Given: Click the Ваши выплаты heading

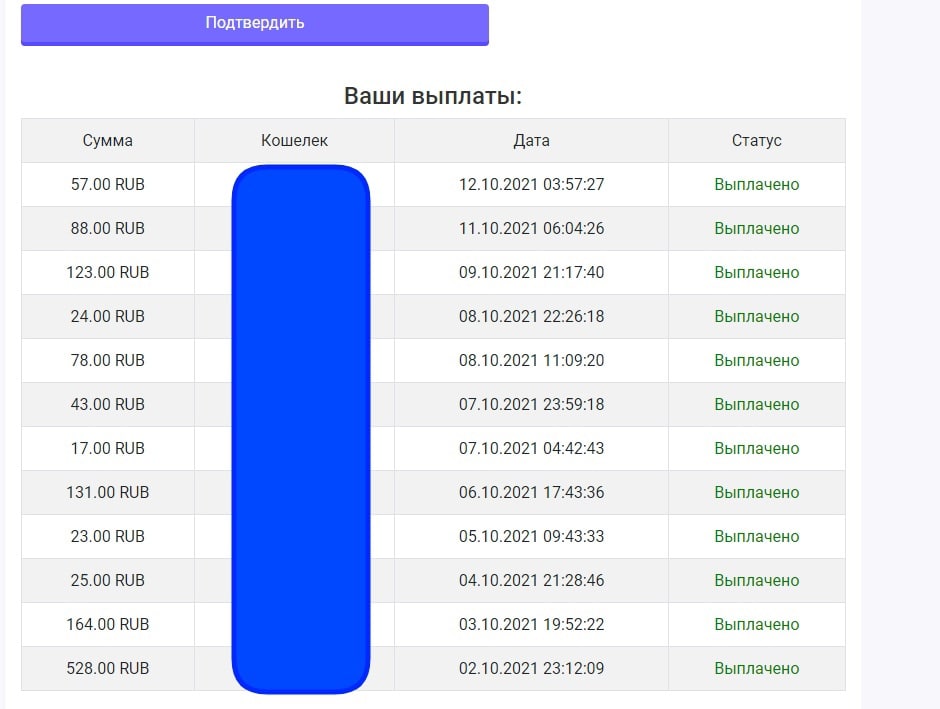Looking at the screenshot, I should pos(433,96).
